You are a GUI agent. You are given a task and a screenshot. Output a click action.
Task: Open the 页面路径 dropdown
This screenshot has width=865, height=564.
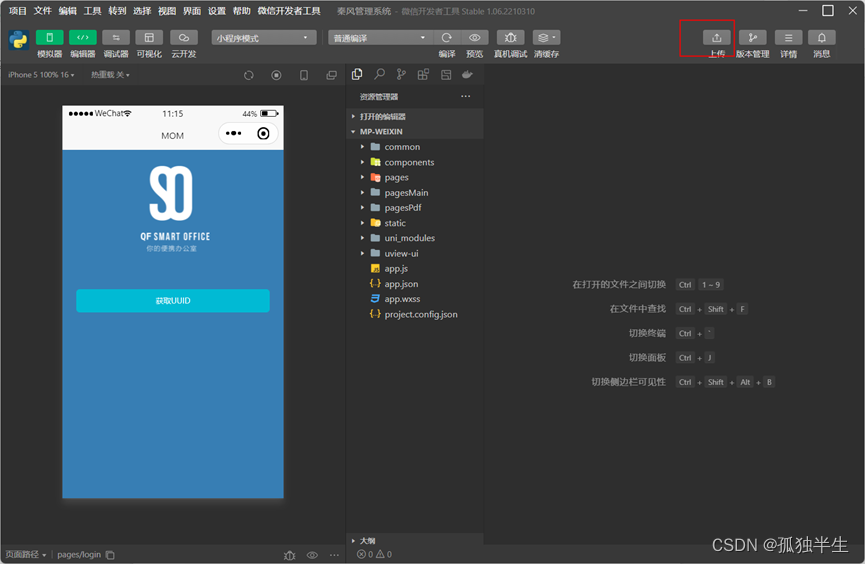25,555
